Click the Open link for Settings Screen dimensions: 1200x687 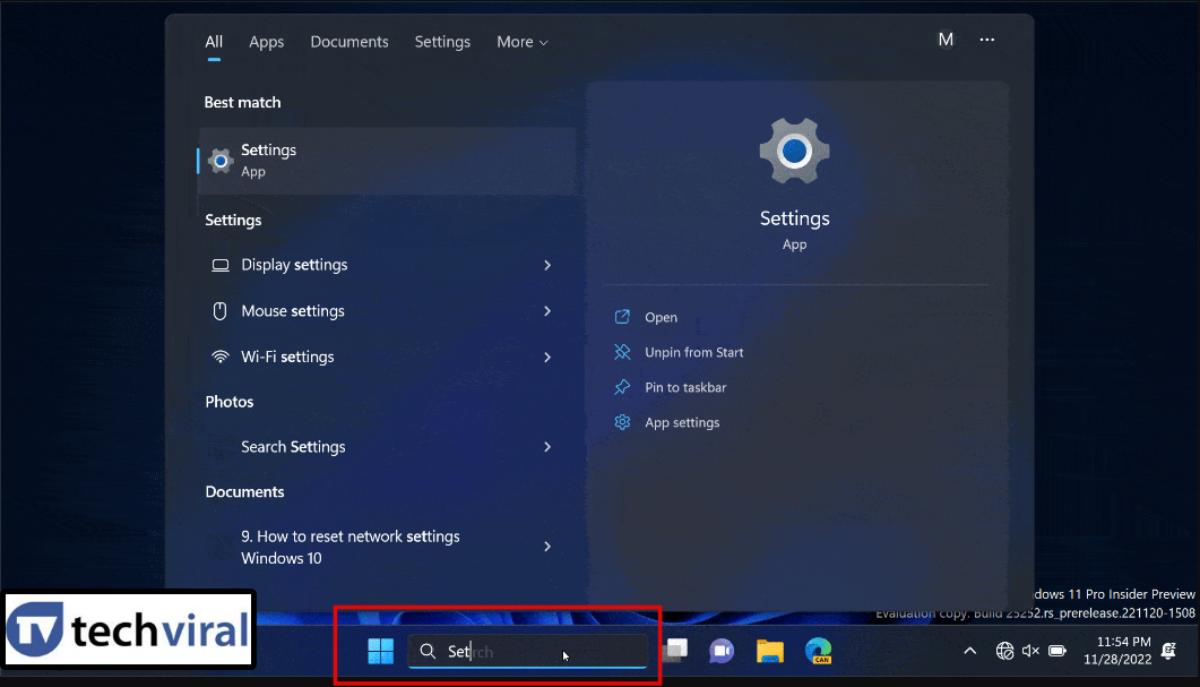pos(660,317)
